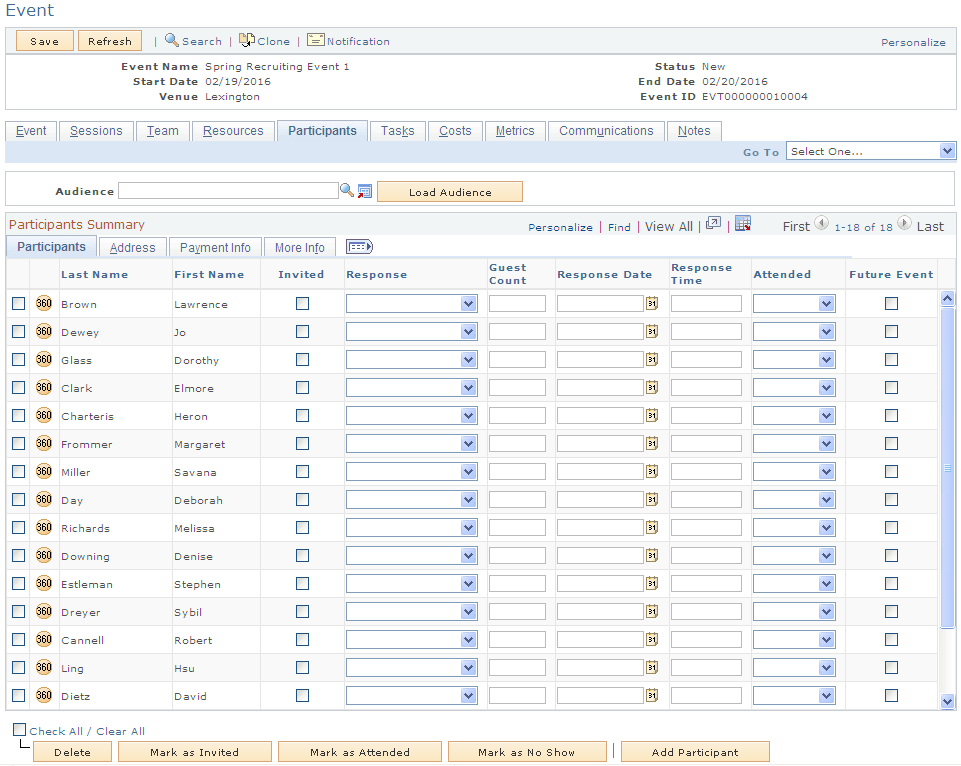Click the Load Audience button
The image size is (961, 766).
tap(449, 191)
